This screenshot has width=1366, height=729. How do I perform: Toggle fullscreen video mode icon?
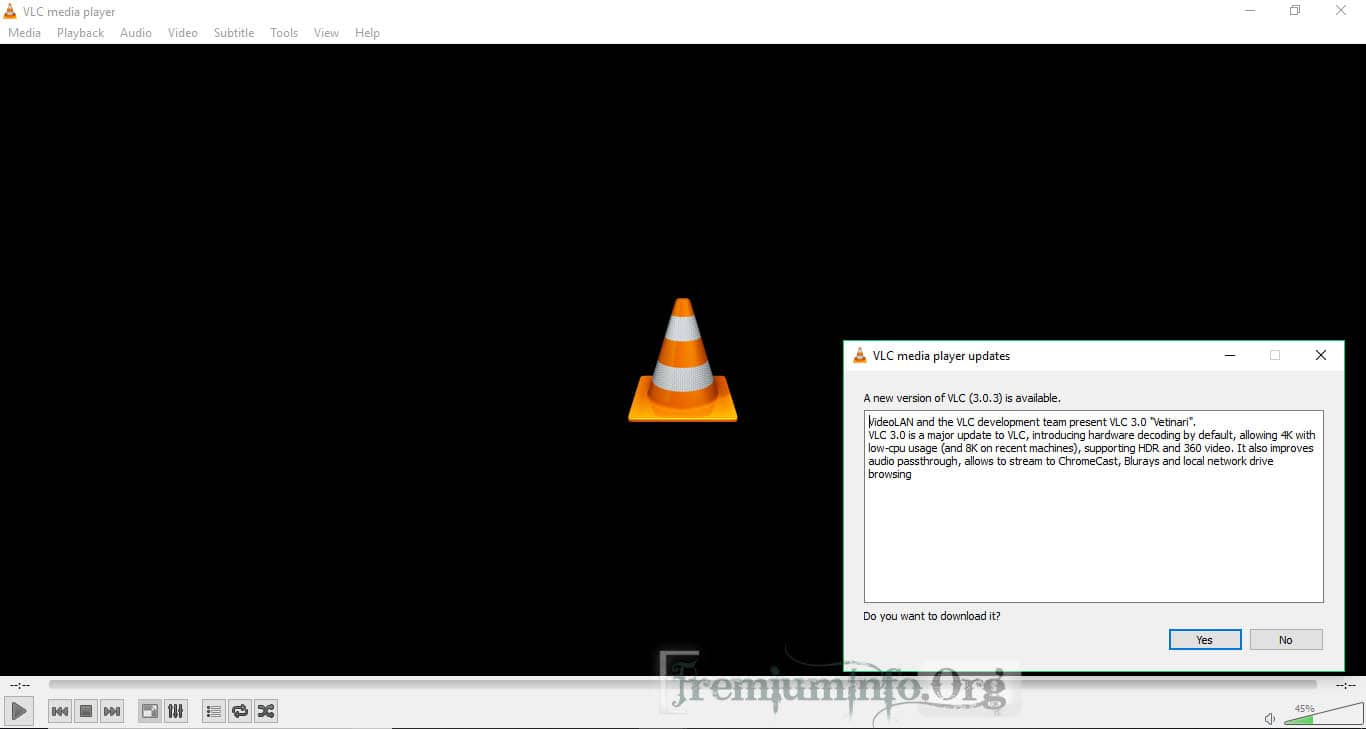click(x=150, y=711)
